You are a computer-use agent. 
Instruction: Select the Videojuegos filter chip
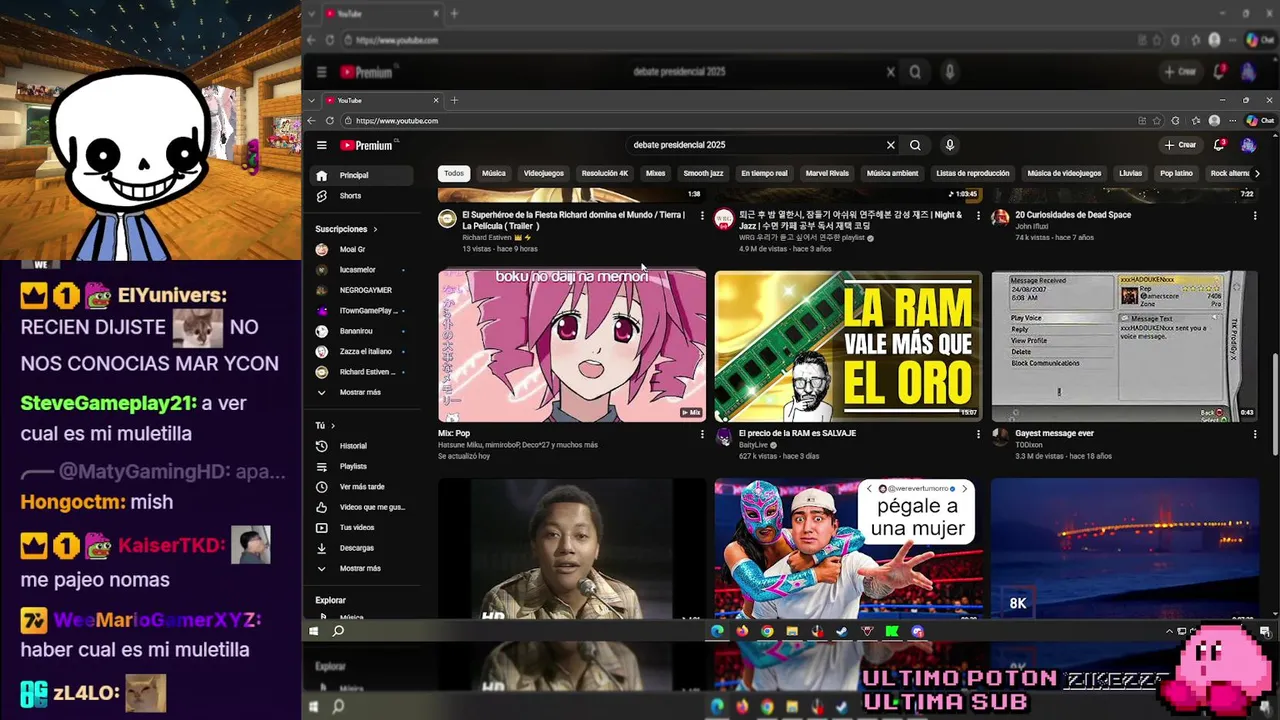544,173
